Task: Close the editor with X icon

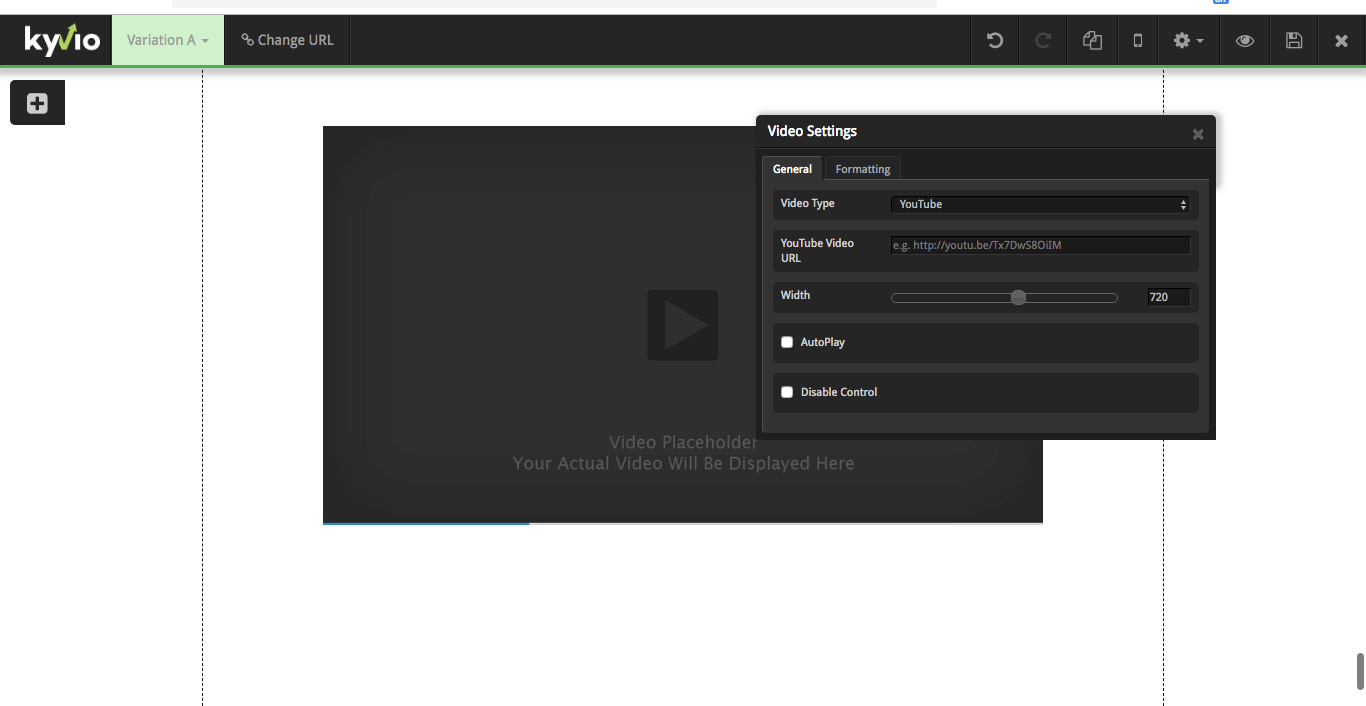Action: [x=1342, y=40]
